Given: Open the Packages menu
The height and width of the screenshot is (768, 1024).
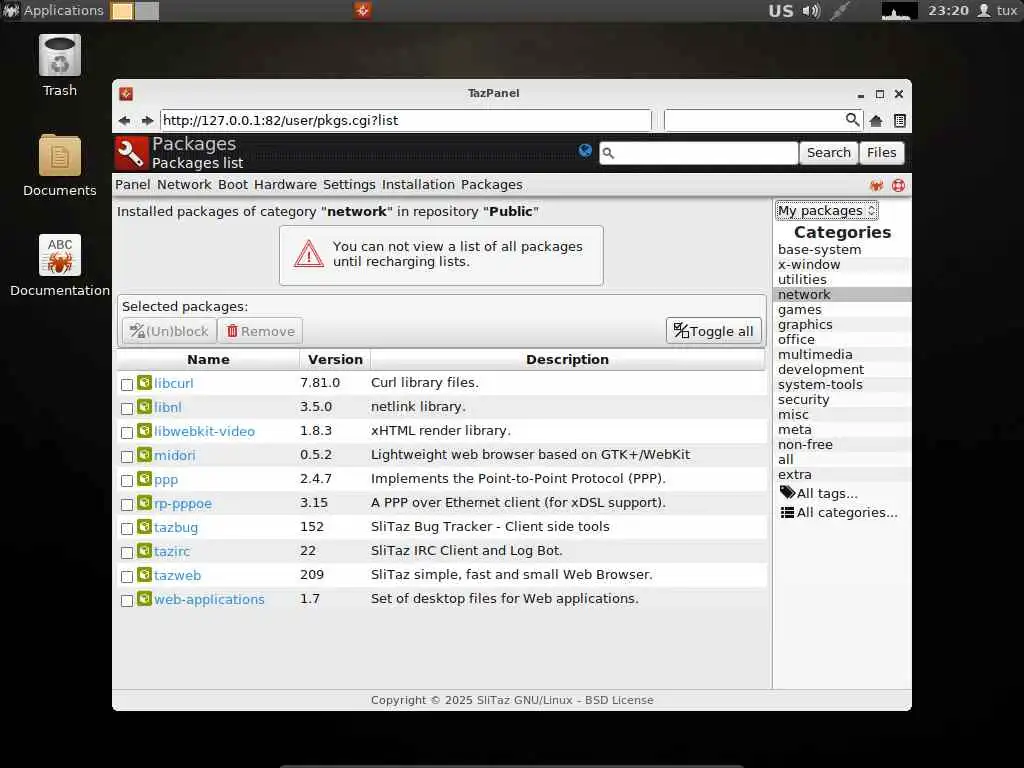Looking at the screenshot, I should coord(492,185).
